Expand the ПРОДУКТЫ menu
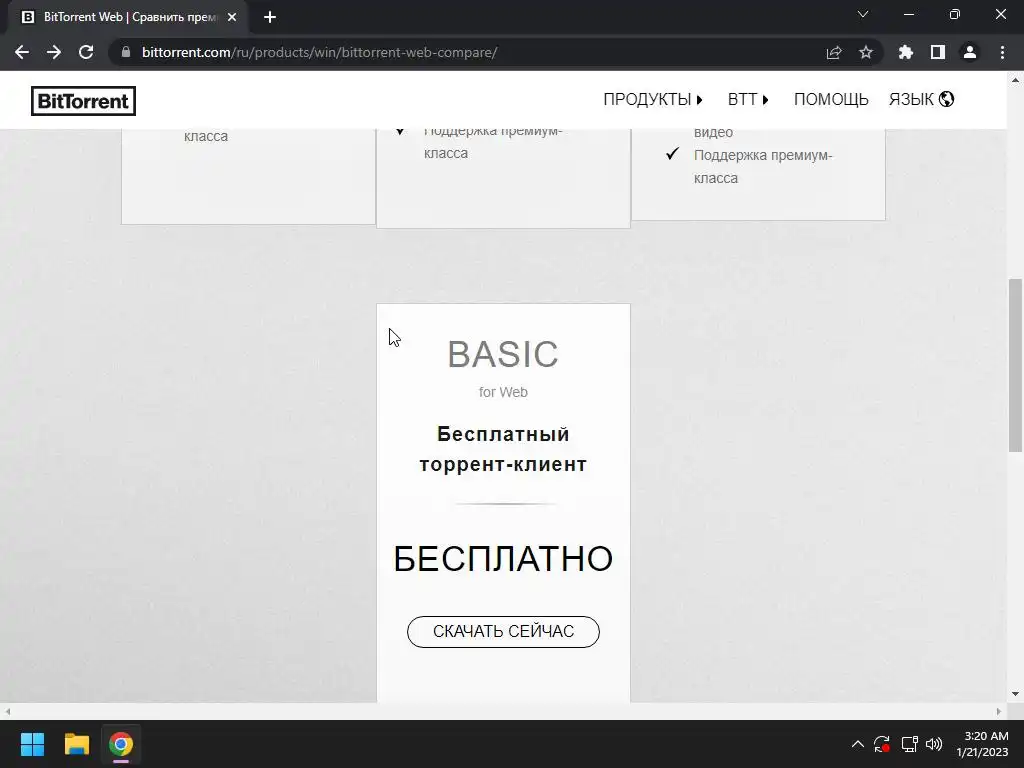The image size is (1024, 768). (x=652, y=99)
